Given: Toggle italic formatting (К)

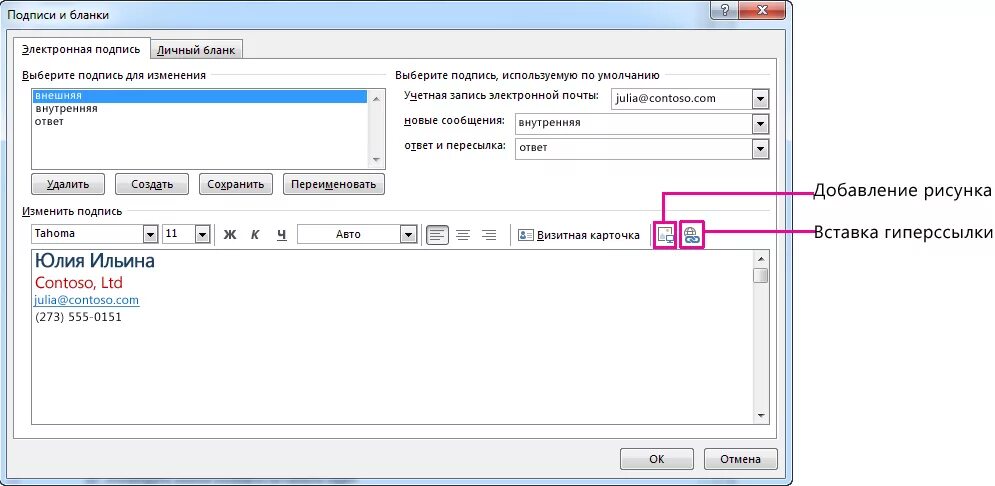Looking at the screenshot, I should click(x=255, y=235).
